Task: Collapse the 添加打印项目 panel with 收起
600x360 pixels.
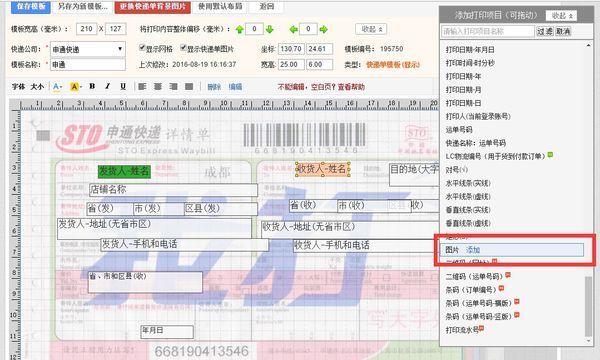Action: [561, 16]
